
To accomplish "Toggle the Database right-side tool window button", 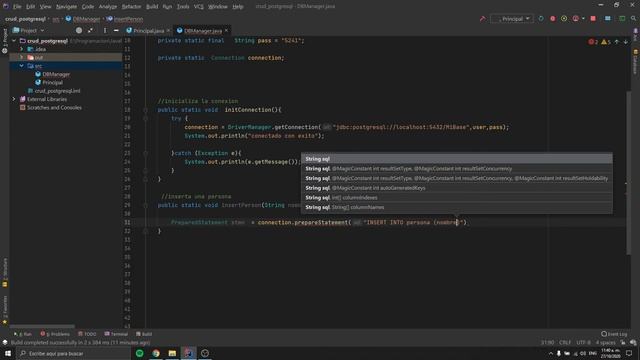I will (636, 62).
